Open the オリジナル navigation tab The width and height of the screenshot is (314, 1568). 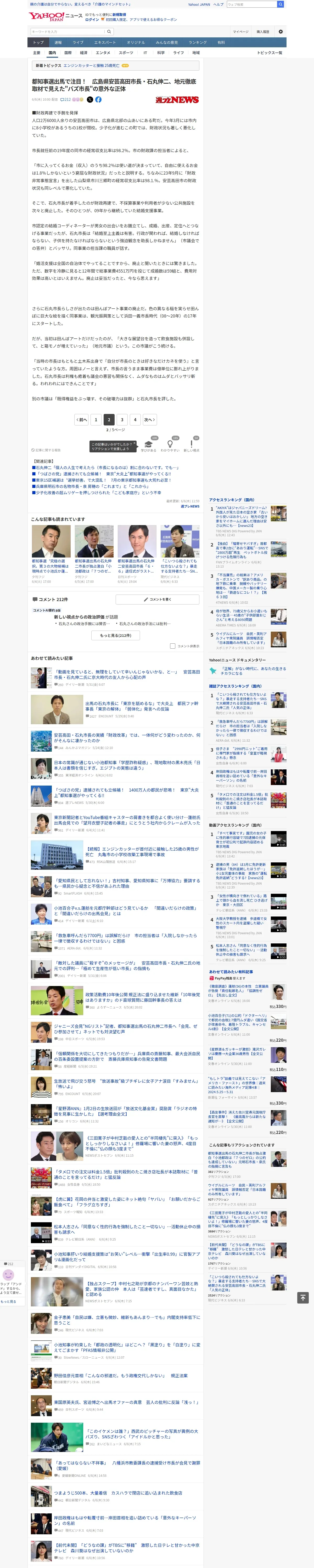136,43
